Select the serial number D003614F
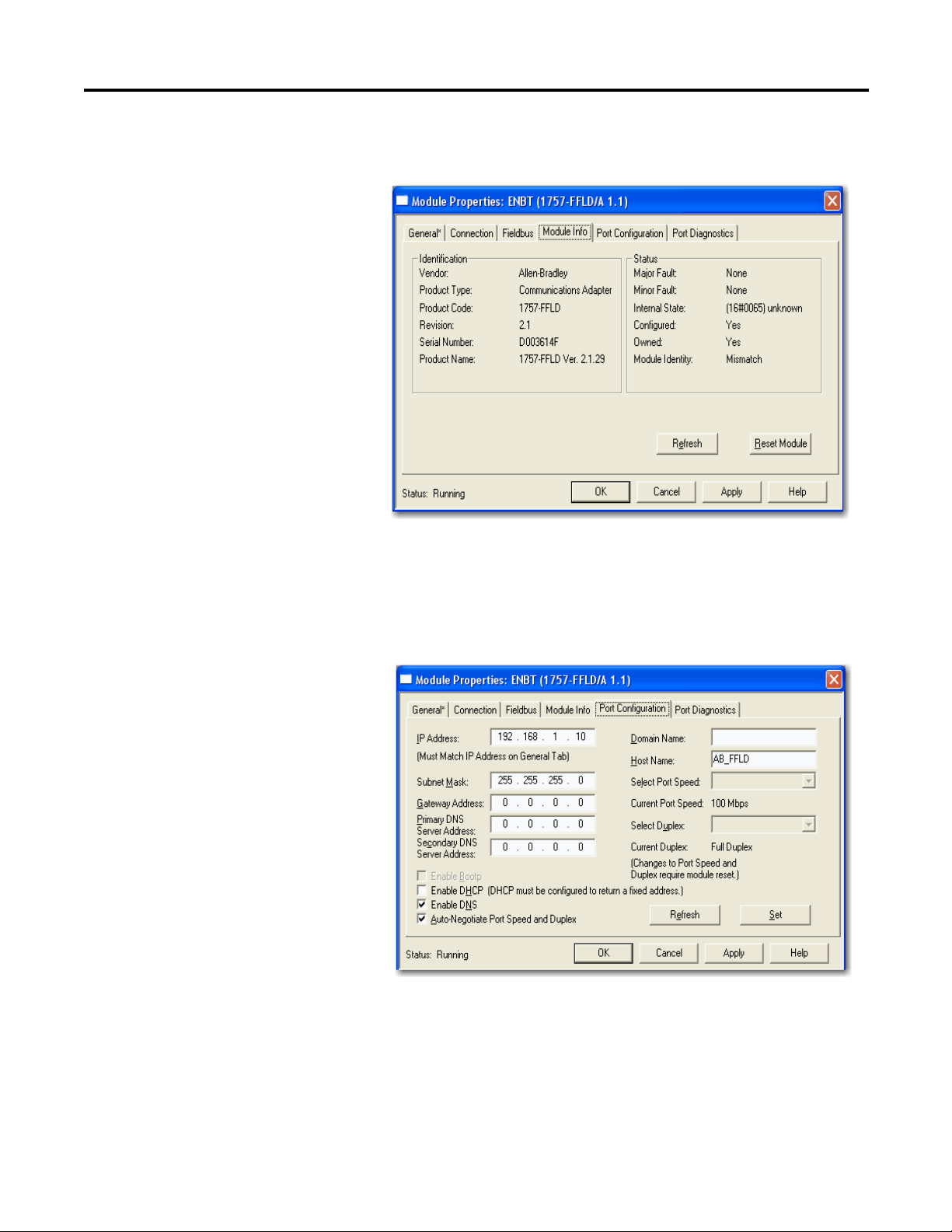Image resolution: width=952 pixels, height=1232 pixels. [539, 342]
